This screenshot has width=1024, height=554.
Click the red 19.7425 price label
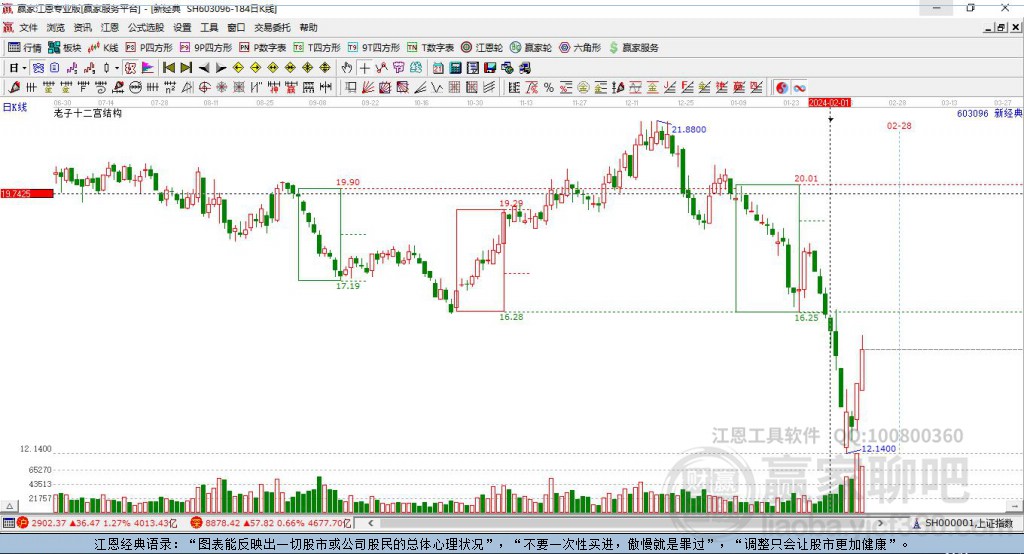tap(27, 193)
